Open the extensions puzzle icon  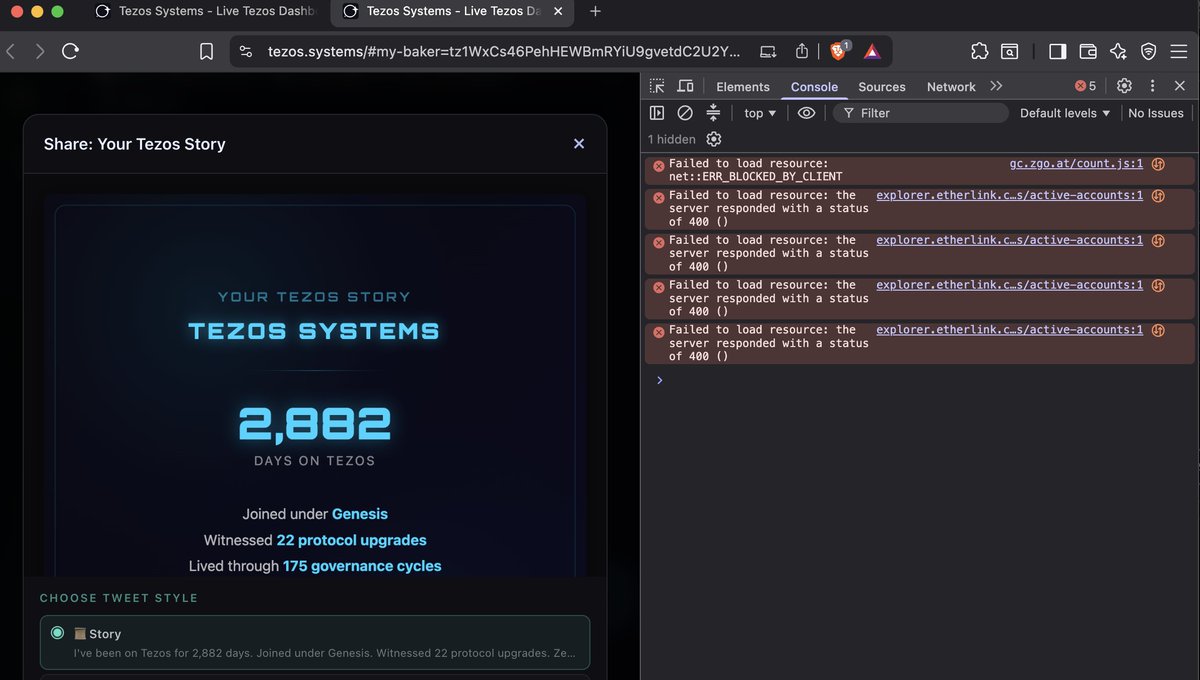(980, 51)
